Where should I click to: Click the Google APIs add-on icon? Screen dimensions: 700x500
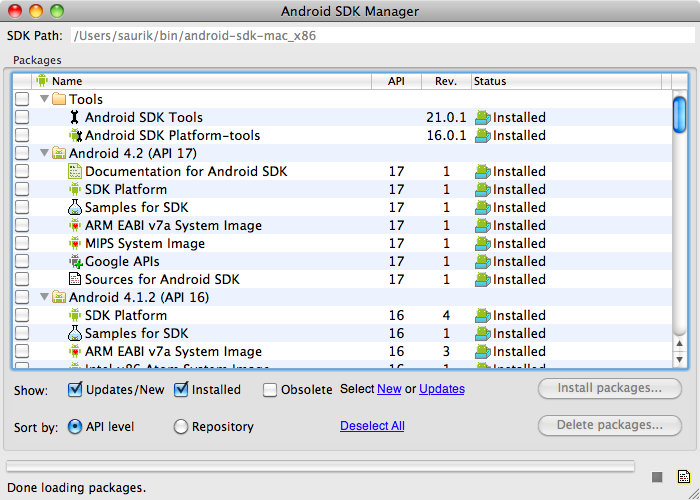[75, 261]
